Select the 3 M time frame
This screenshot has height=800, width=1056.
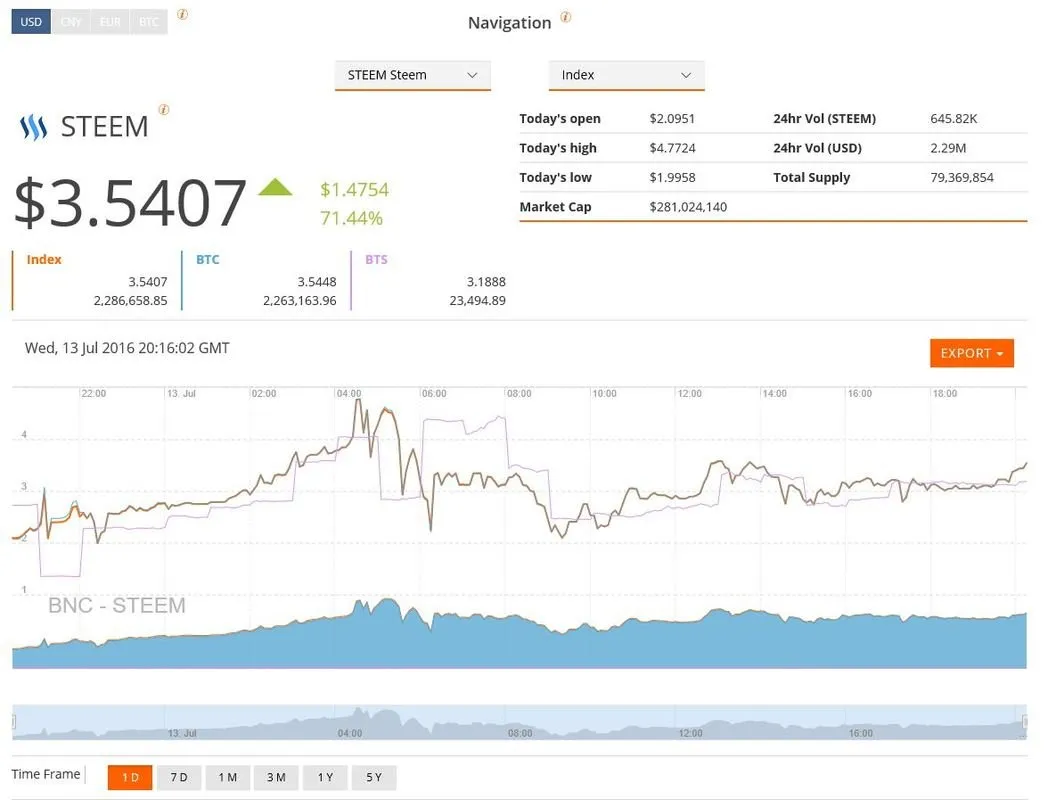click(x=276, y=777)
